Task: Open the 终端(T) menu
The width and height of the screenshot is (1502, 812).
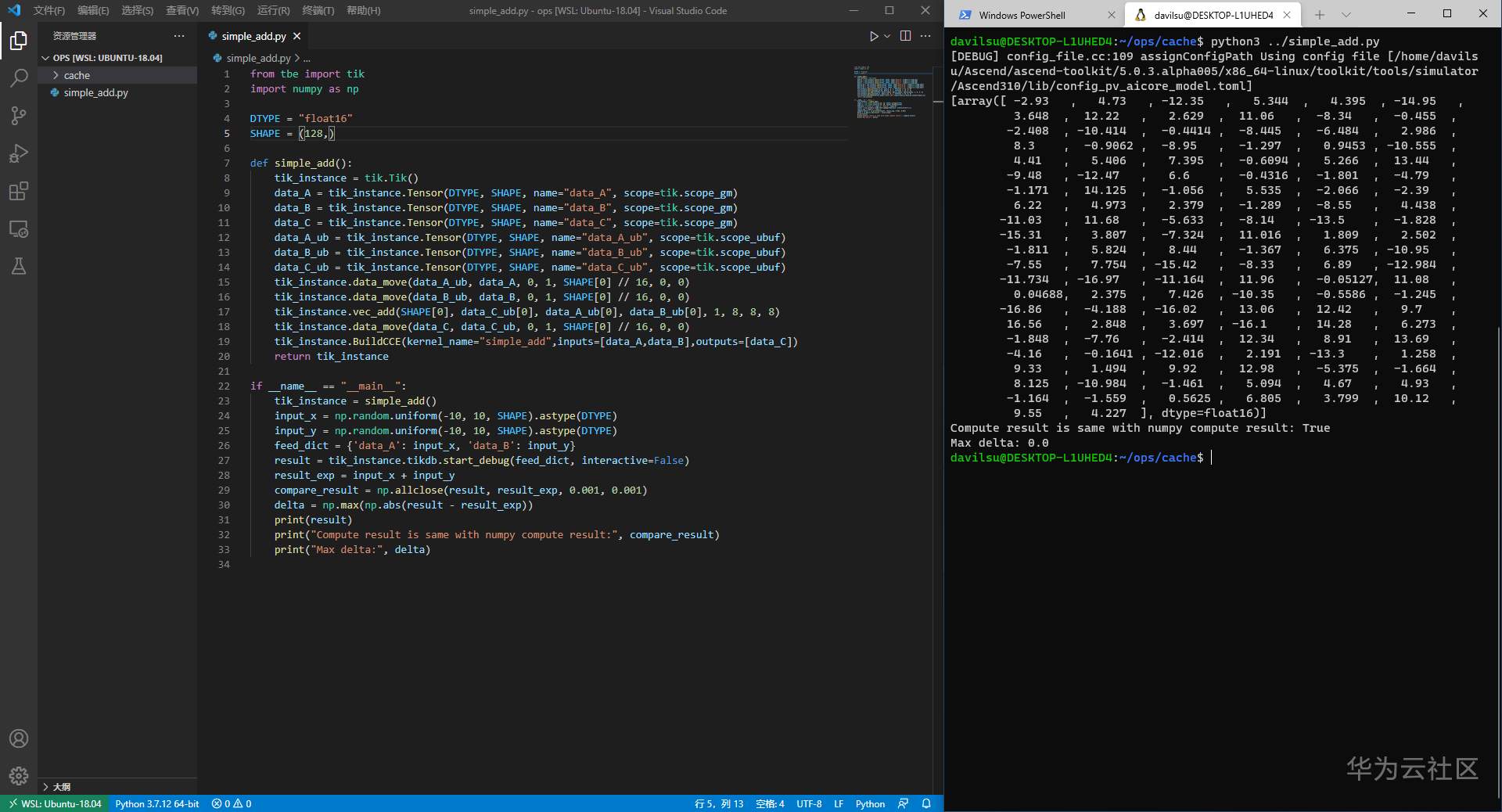Action: point(318,10)
